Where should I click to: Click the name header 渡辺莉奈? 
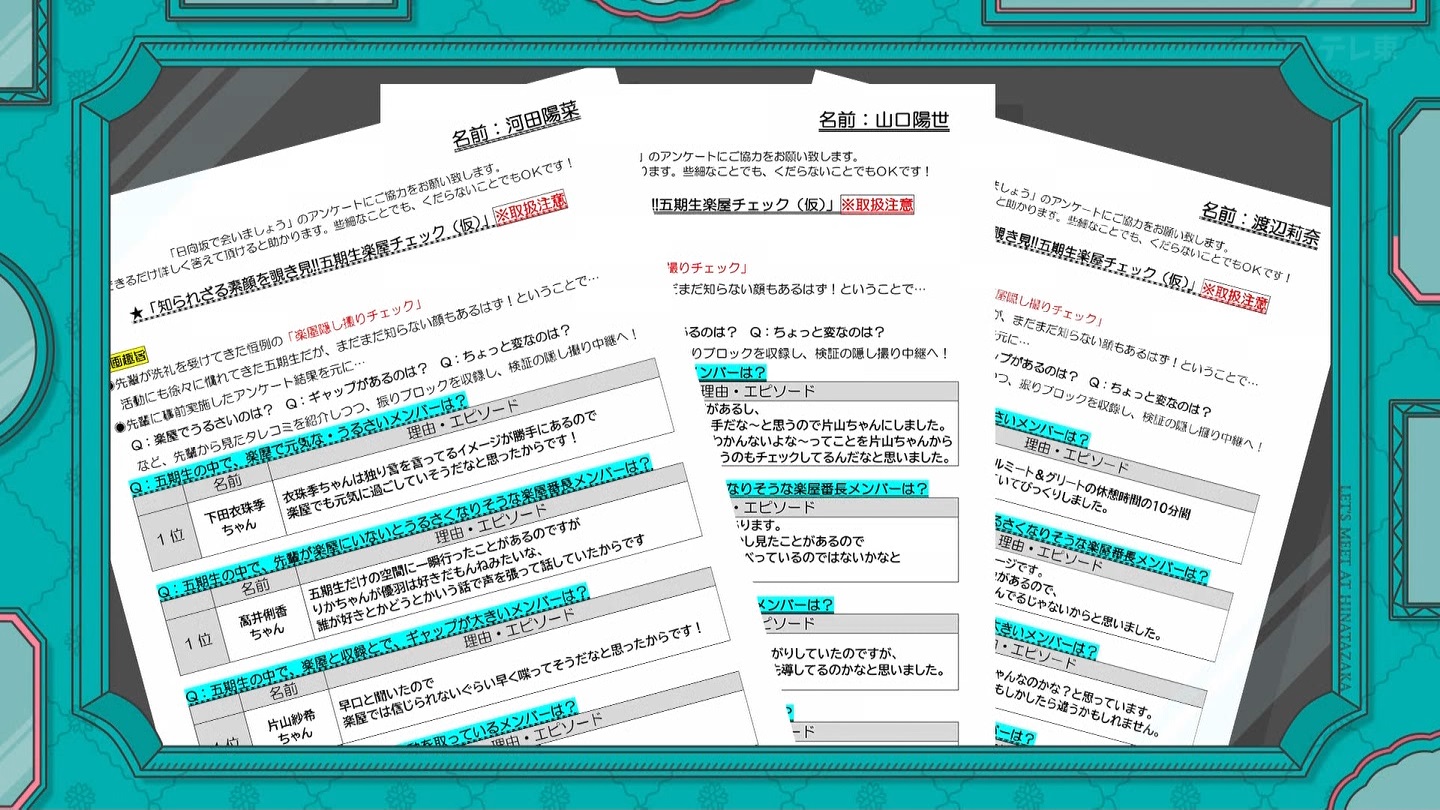[x=1260, y=224]
